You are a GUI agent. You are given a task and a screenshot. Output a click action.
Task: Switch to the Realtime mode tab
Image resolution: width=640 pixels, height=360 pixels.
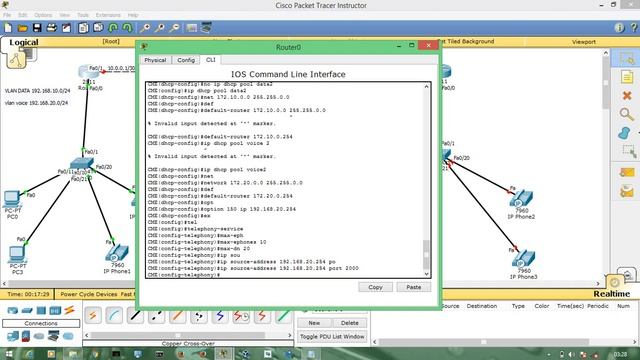[611, 294]
